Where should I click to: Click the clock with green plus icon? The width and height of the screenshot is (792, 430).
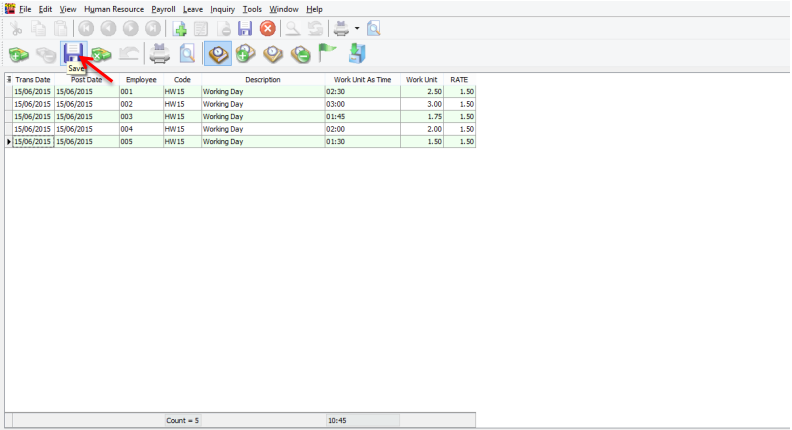coord(245,54)
